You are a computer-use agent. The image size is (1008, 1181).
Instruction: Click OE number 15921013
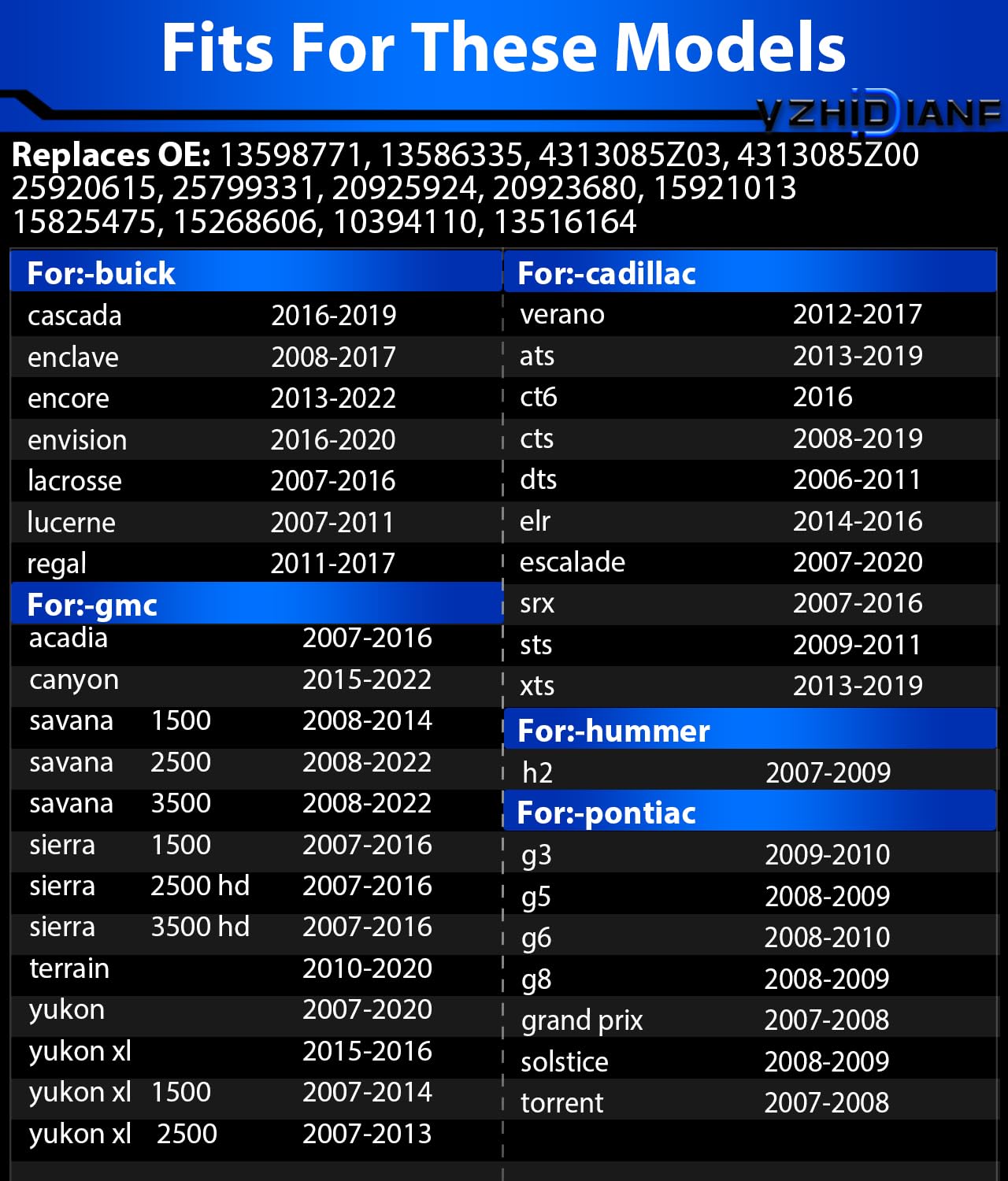click(724, 189)
